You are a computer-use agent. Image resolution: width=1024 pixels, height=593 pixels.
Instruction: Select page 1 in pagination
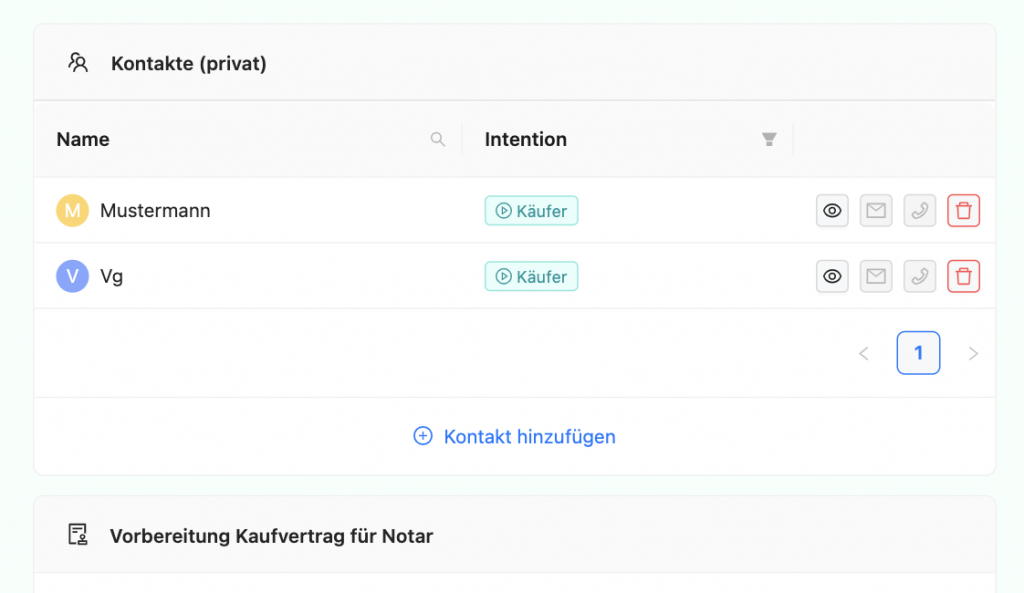click(x=918, y=353)
